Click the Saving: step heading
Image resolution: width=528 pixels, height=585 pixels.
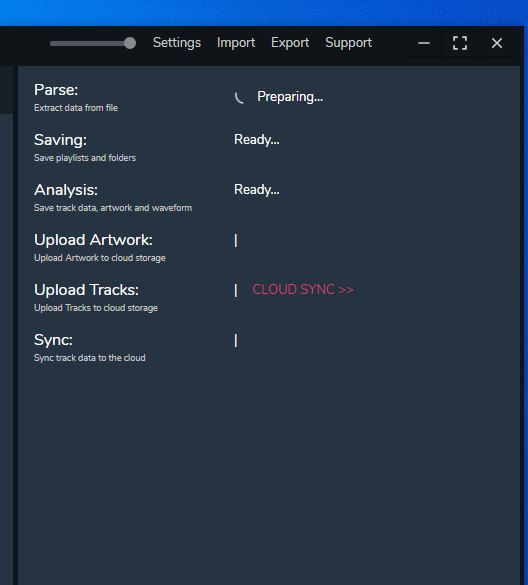coord(60,140)
